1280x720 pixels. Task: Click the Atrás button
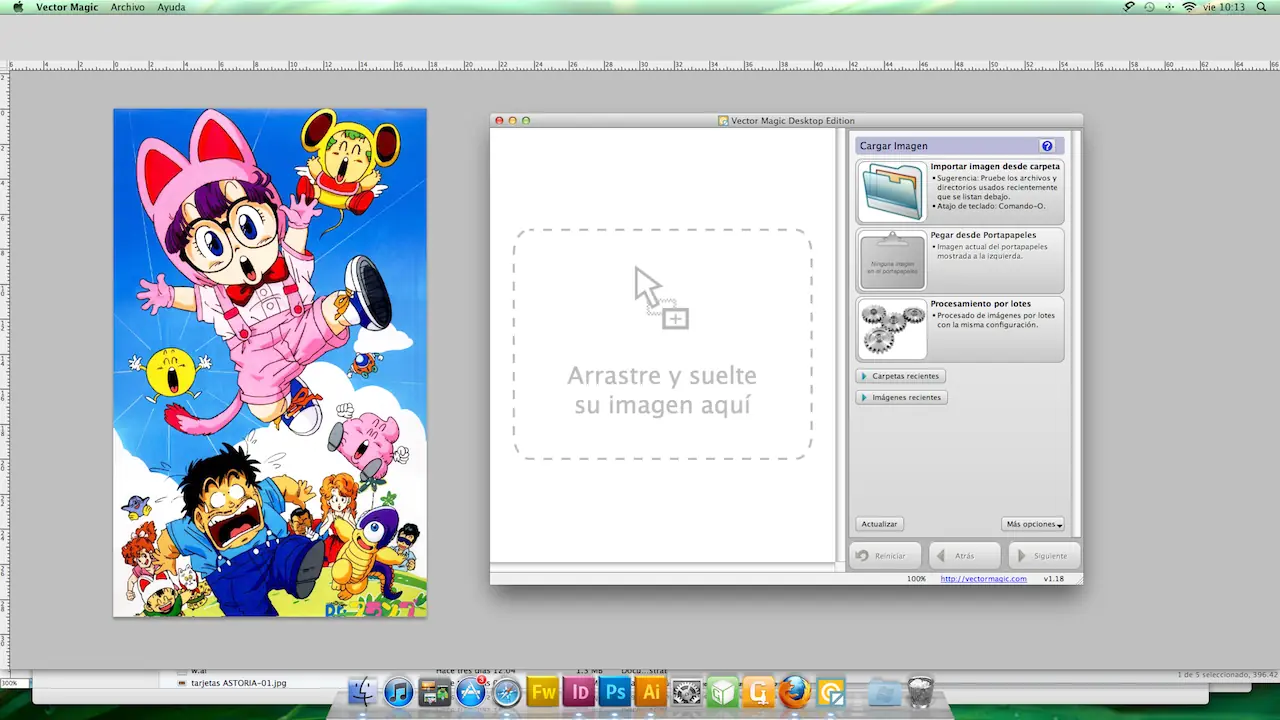click(964, 556)
